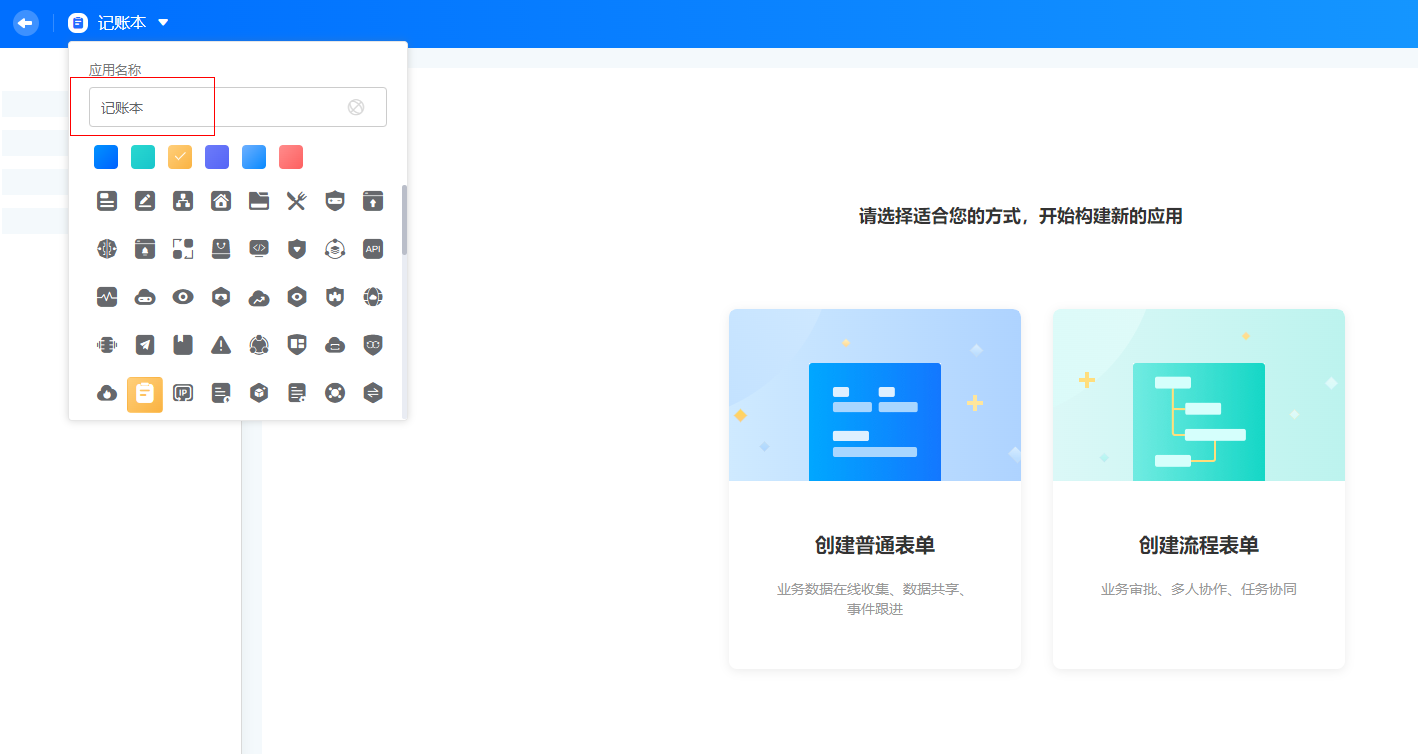This screenshot has height=754, width=1418.
Task: Choose the lifebuoy ring icon
Action: (x=335, y=393)
